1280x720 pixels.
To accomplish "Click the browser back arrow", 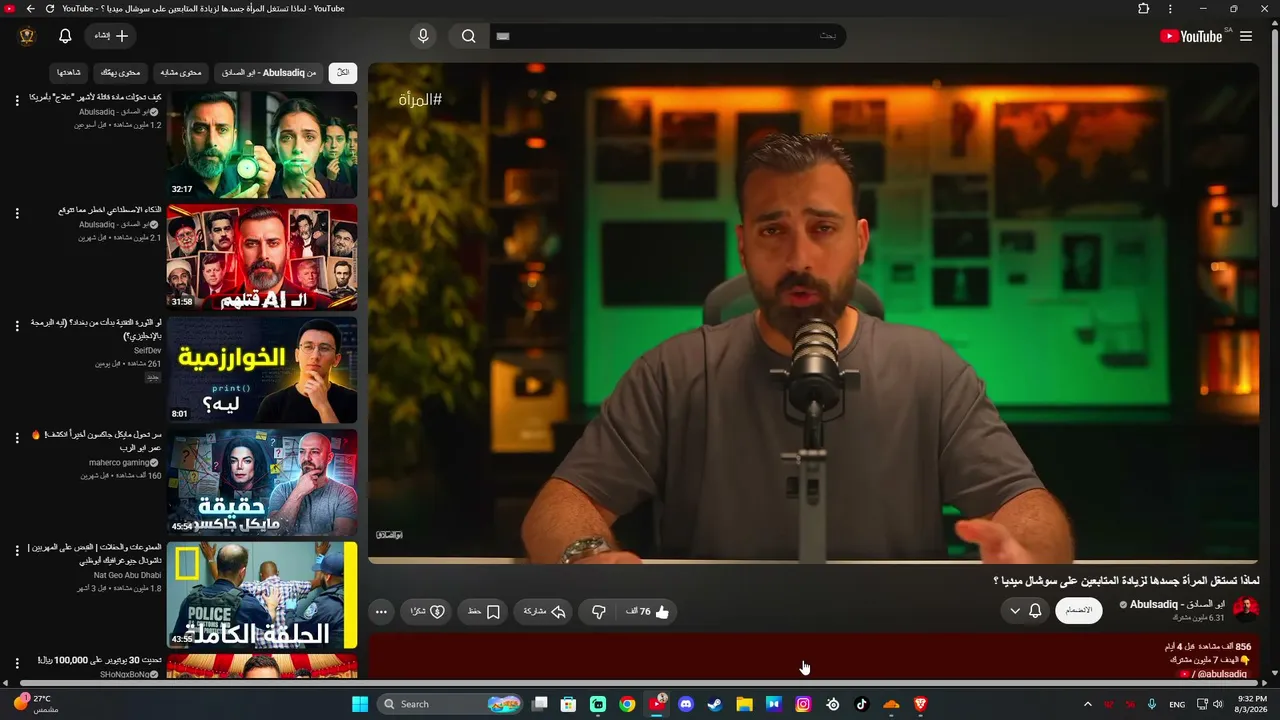I will click(30, 9).
